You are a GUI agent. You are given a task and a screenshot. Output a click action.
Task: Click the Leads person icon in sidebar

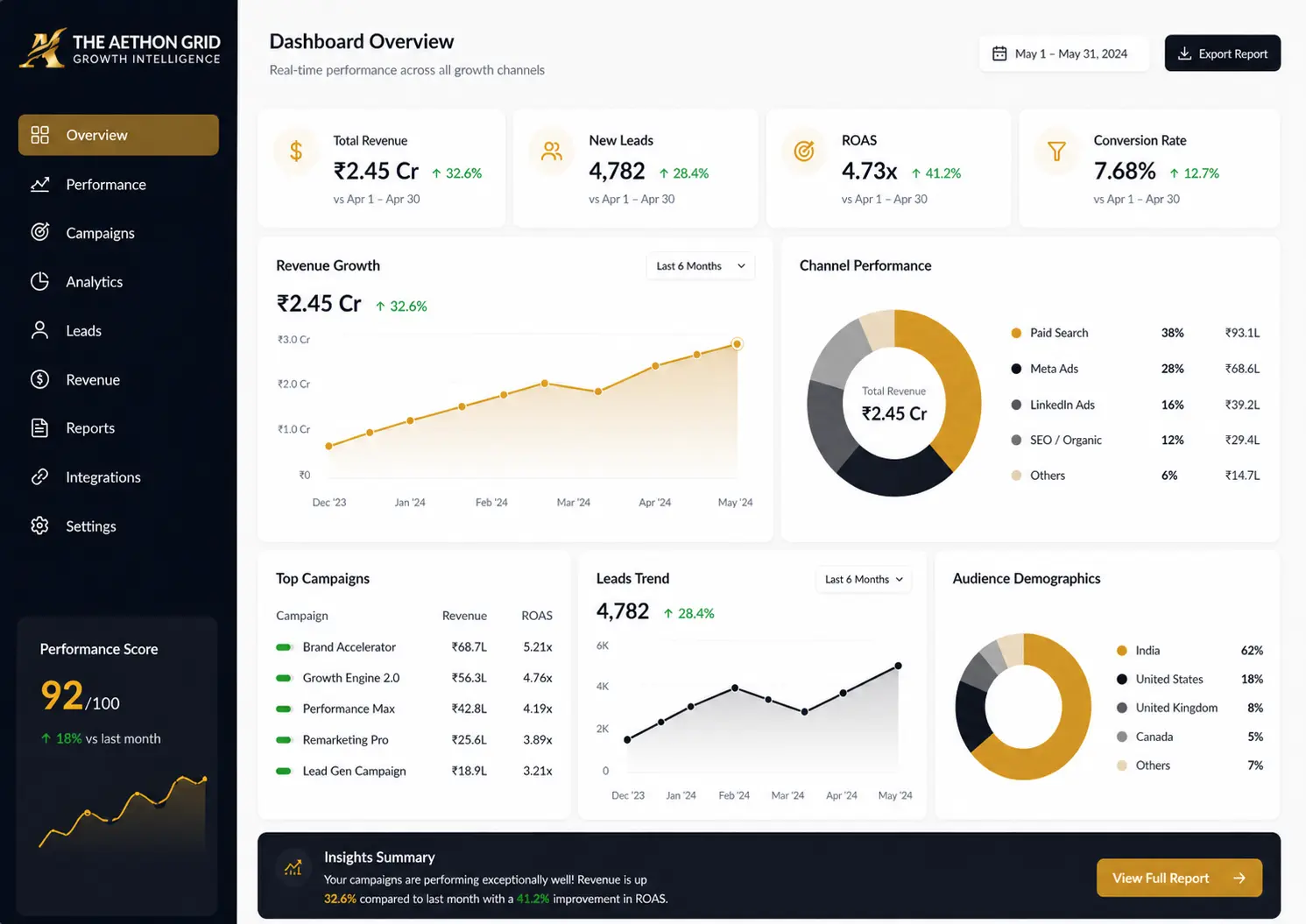39,330
